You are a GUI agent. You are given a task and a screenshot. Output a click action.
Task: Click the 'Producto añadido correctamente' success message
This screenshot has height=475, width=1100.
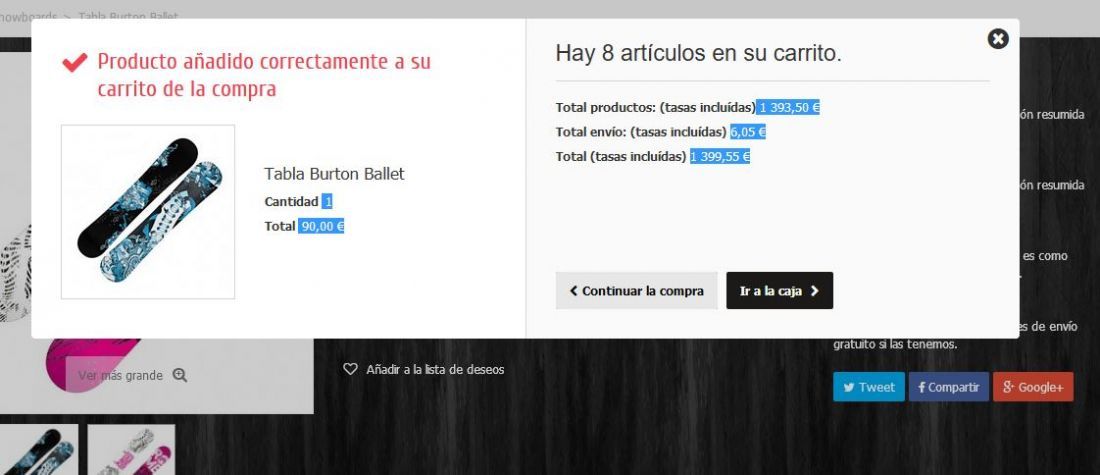[264, 75]
